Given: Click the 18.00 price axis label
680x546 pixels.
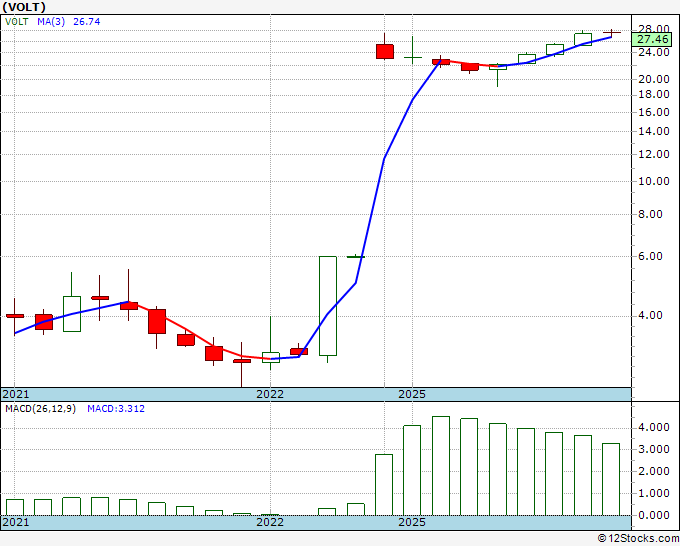Looking at the screenshot, I should [x=654, y=95].
